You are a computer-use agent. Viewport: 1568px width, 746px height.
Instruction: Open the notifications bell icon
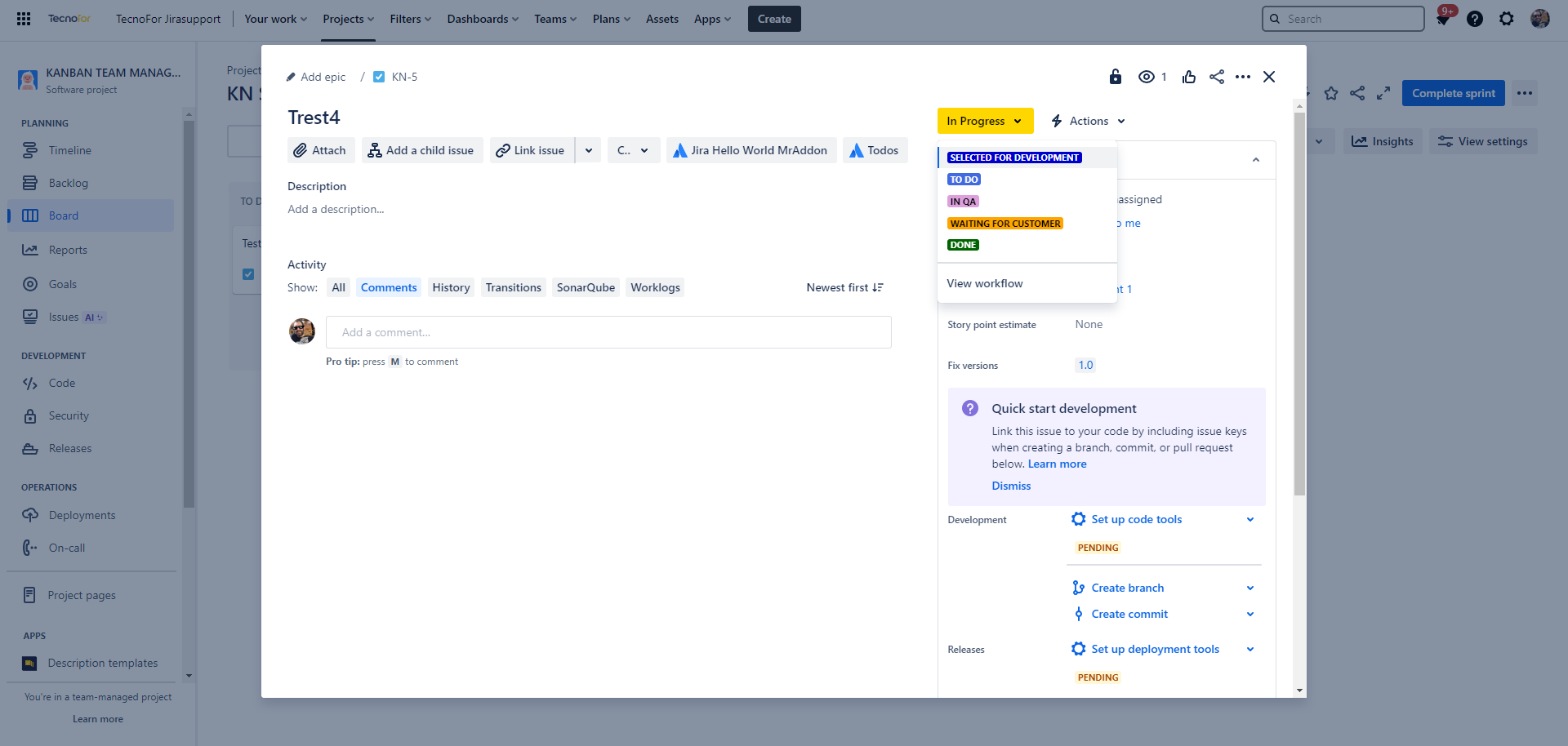[1443, 19]
